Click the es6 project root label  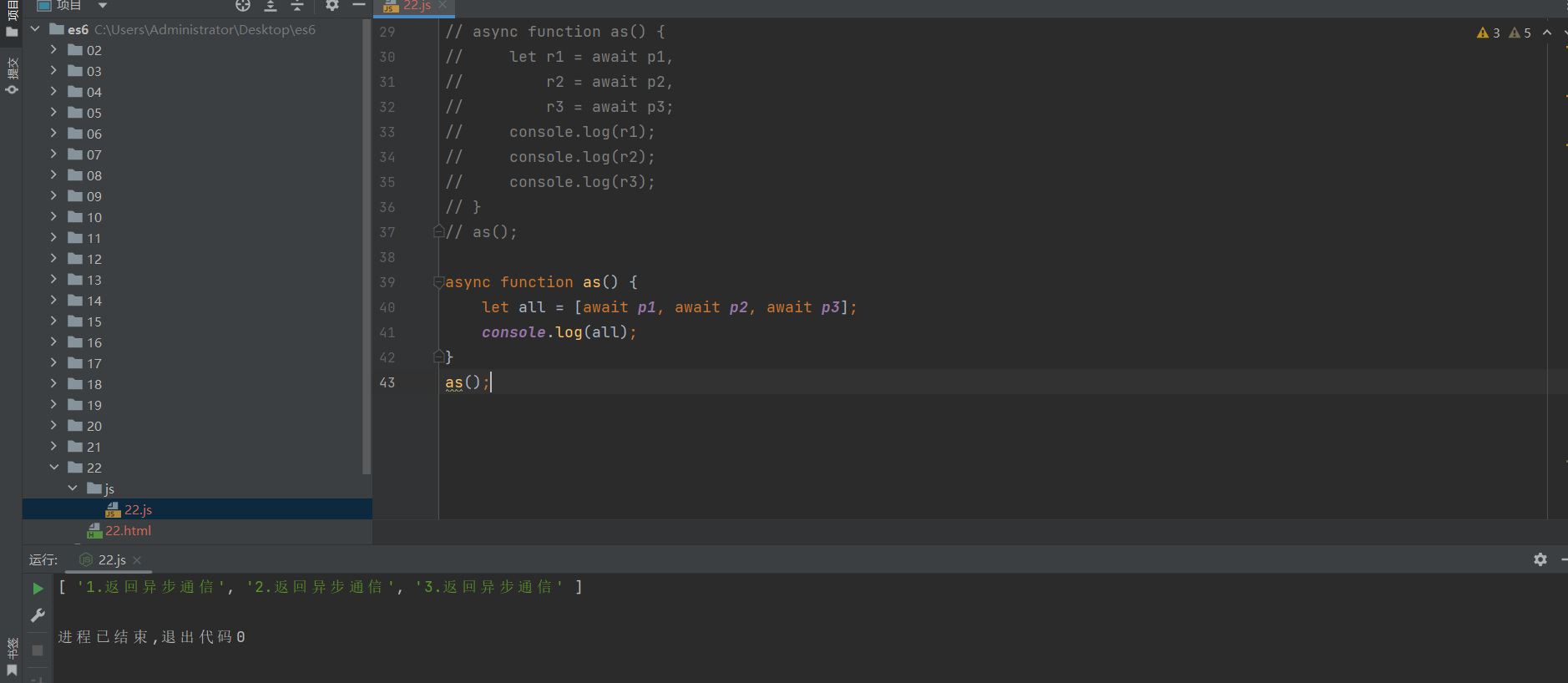coord(78,29)
